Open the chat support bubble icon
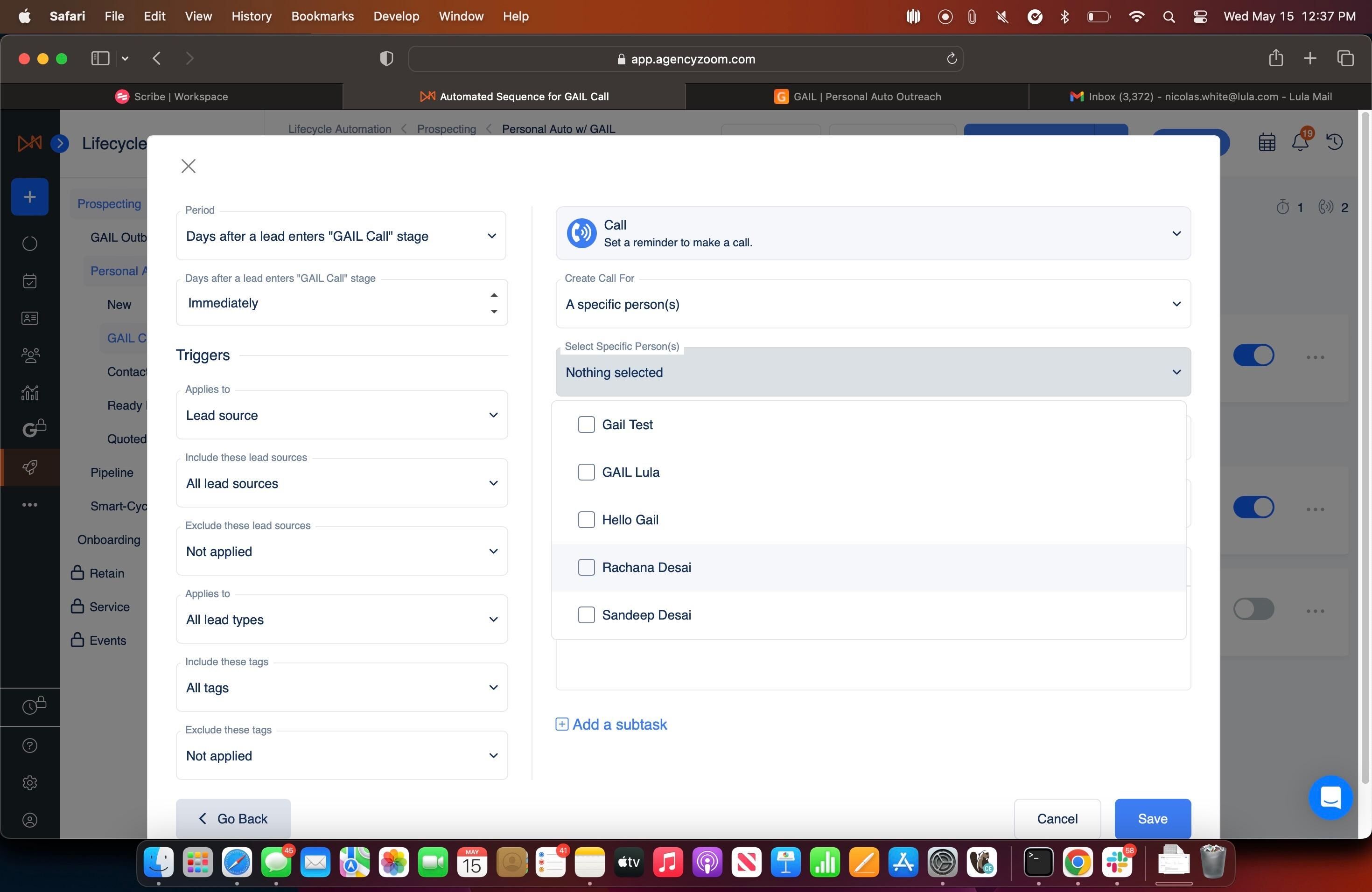Screen dimensions: 1372x892 tap(1330, 797)
